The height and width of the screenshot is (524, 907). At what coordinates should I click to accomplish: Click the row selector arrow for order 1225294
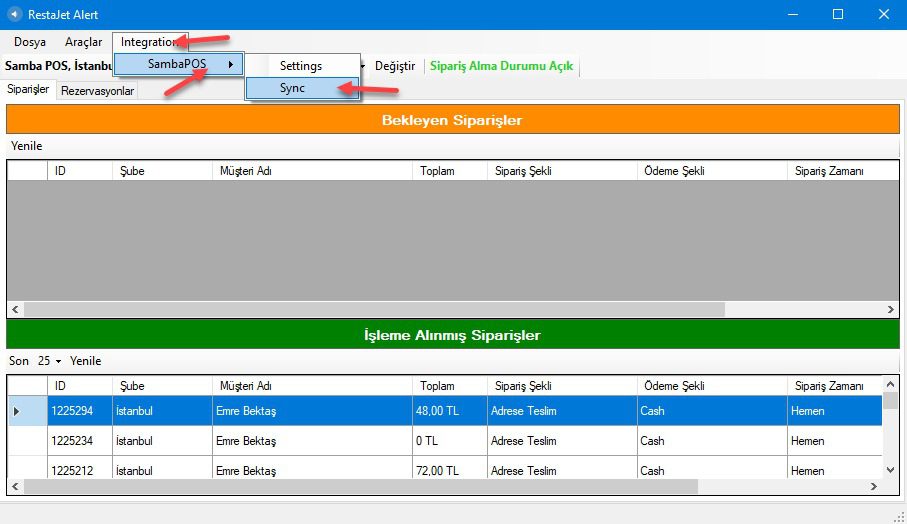click(x=17, y=411)
